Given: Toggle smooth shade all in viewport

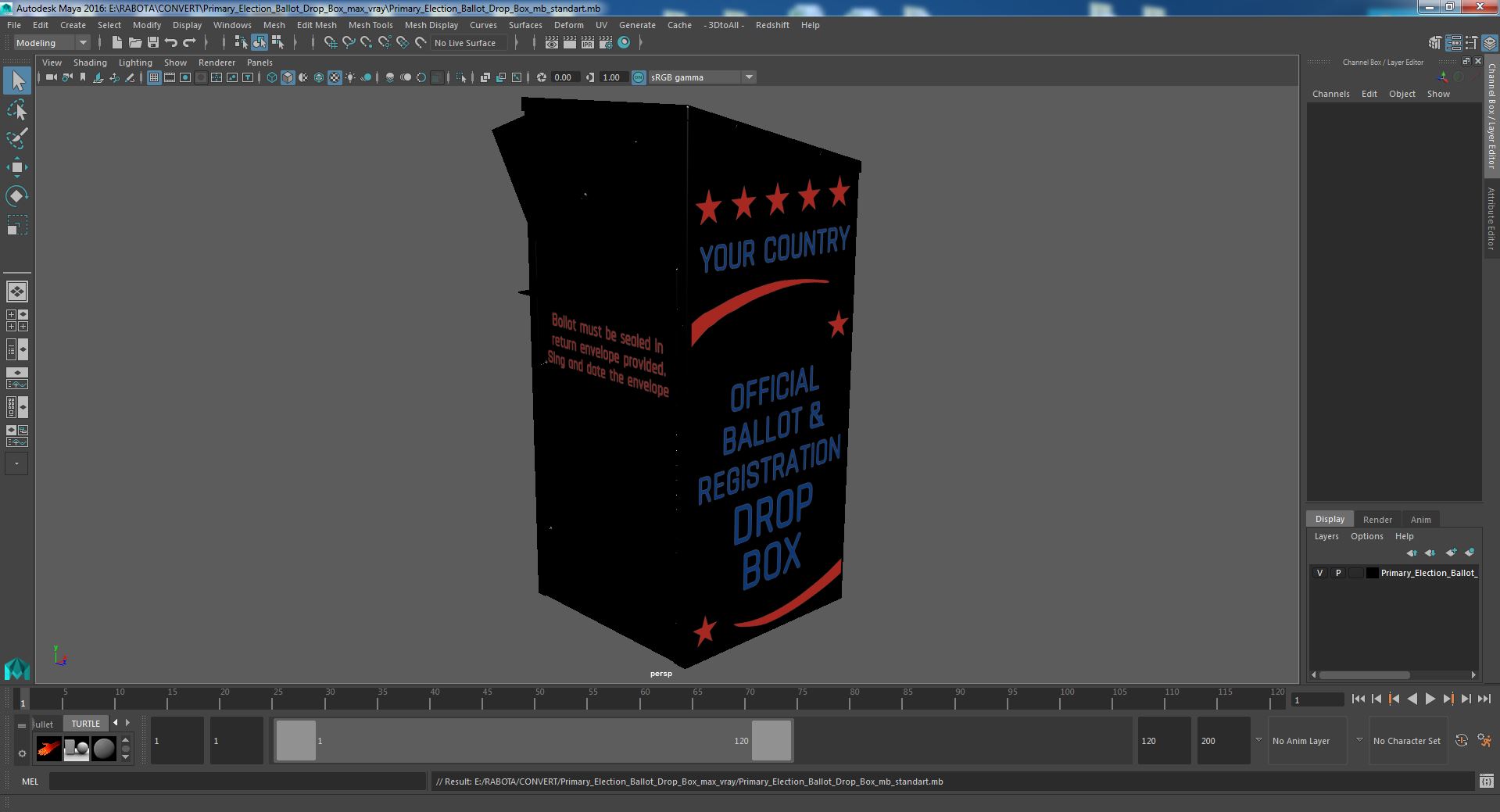Looking at the screenshot, I should (288, 77).
